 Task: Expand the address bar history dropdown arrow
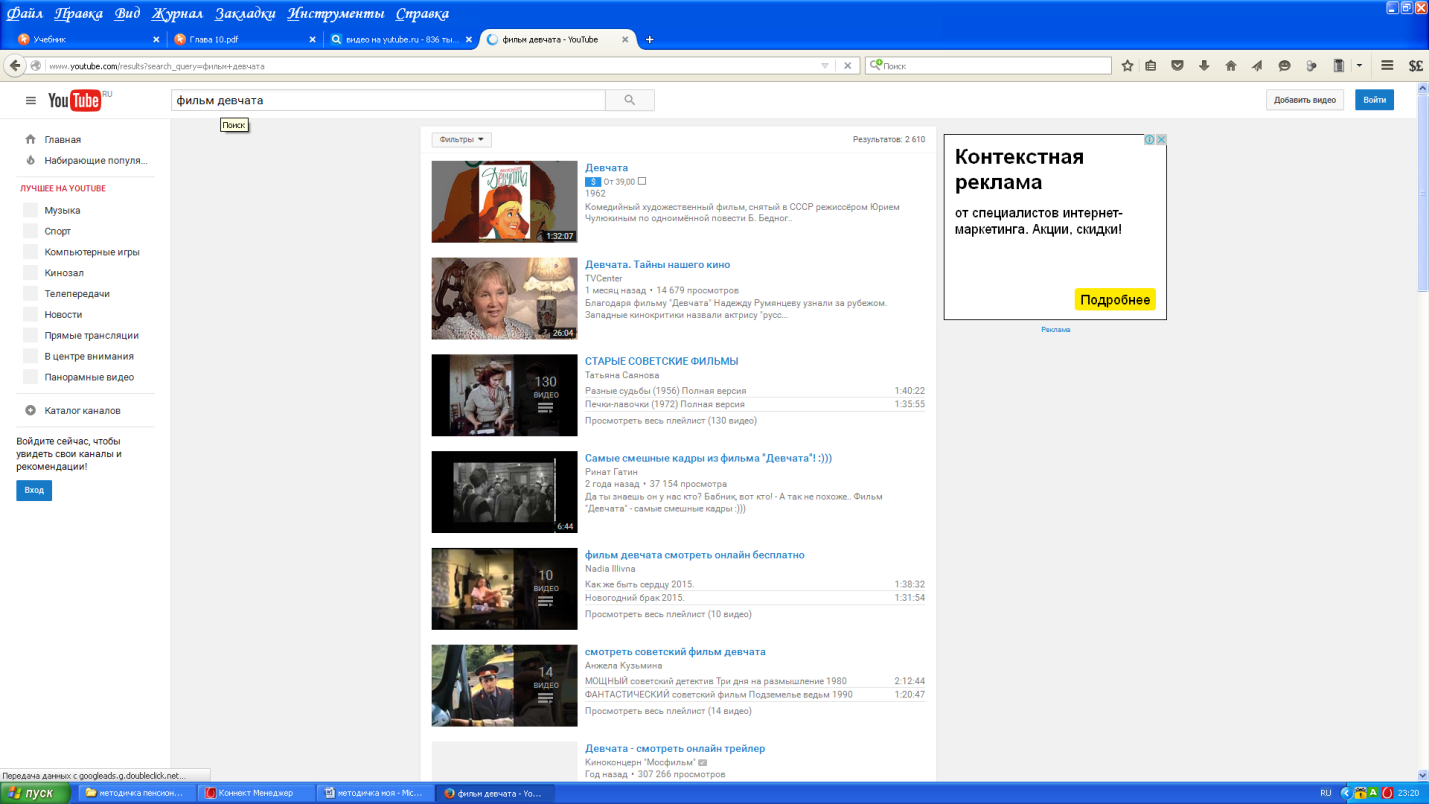pyautogui.click(x=825, y=66)
